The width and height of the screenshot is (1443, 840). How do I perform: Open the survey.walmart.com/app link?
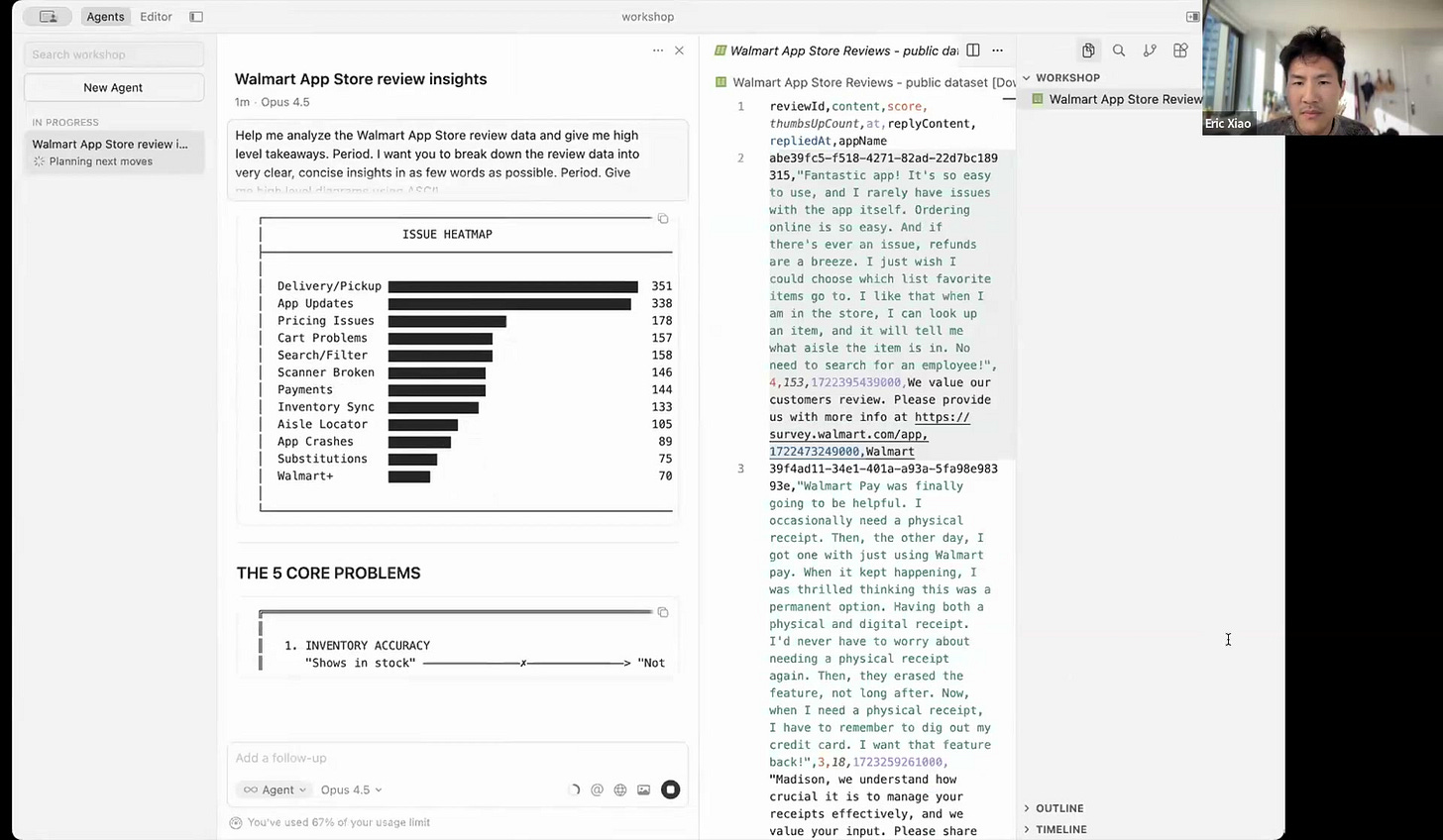click(x=868, y=426)
